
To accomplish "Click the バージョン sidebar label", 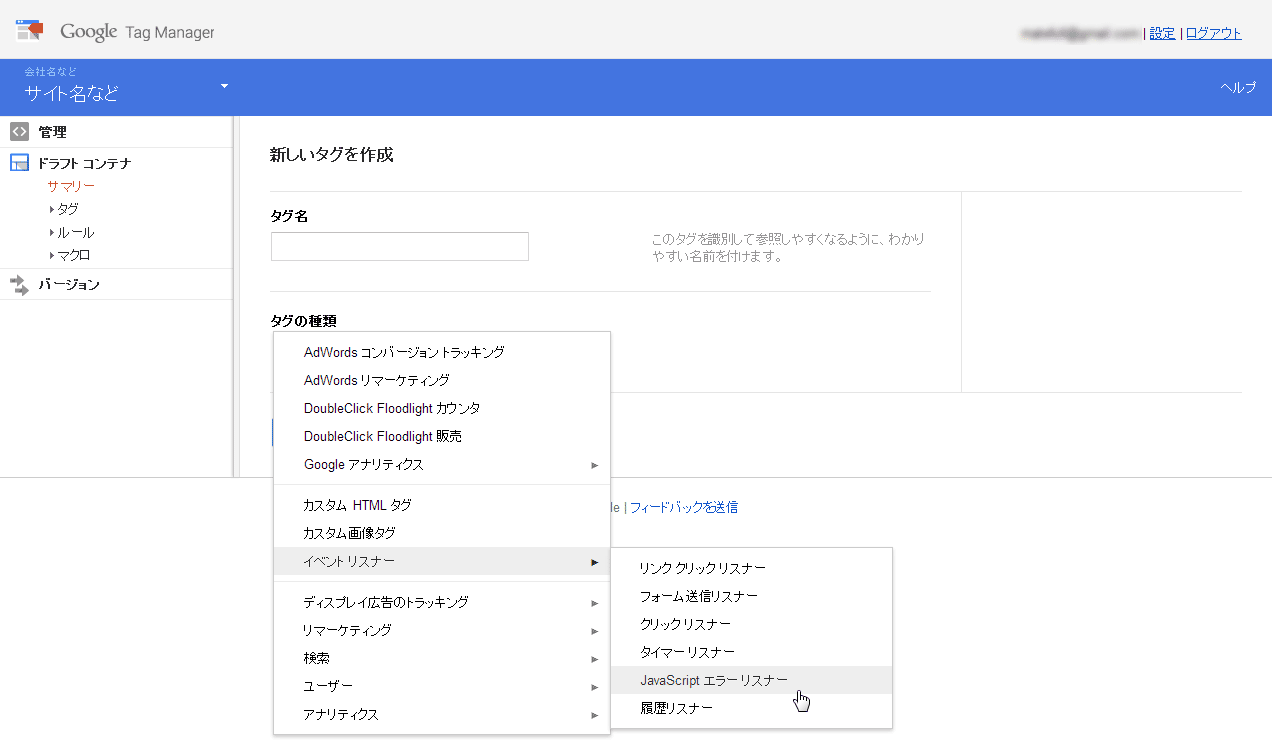I will click(69, 285).
